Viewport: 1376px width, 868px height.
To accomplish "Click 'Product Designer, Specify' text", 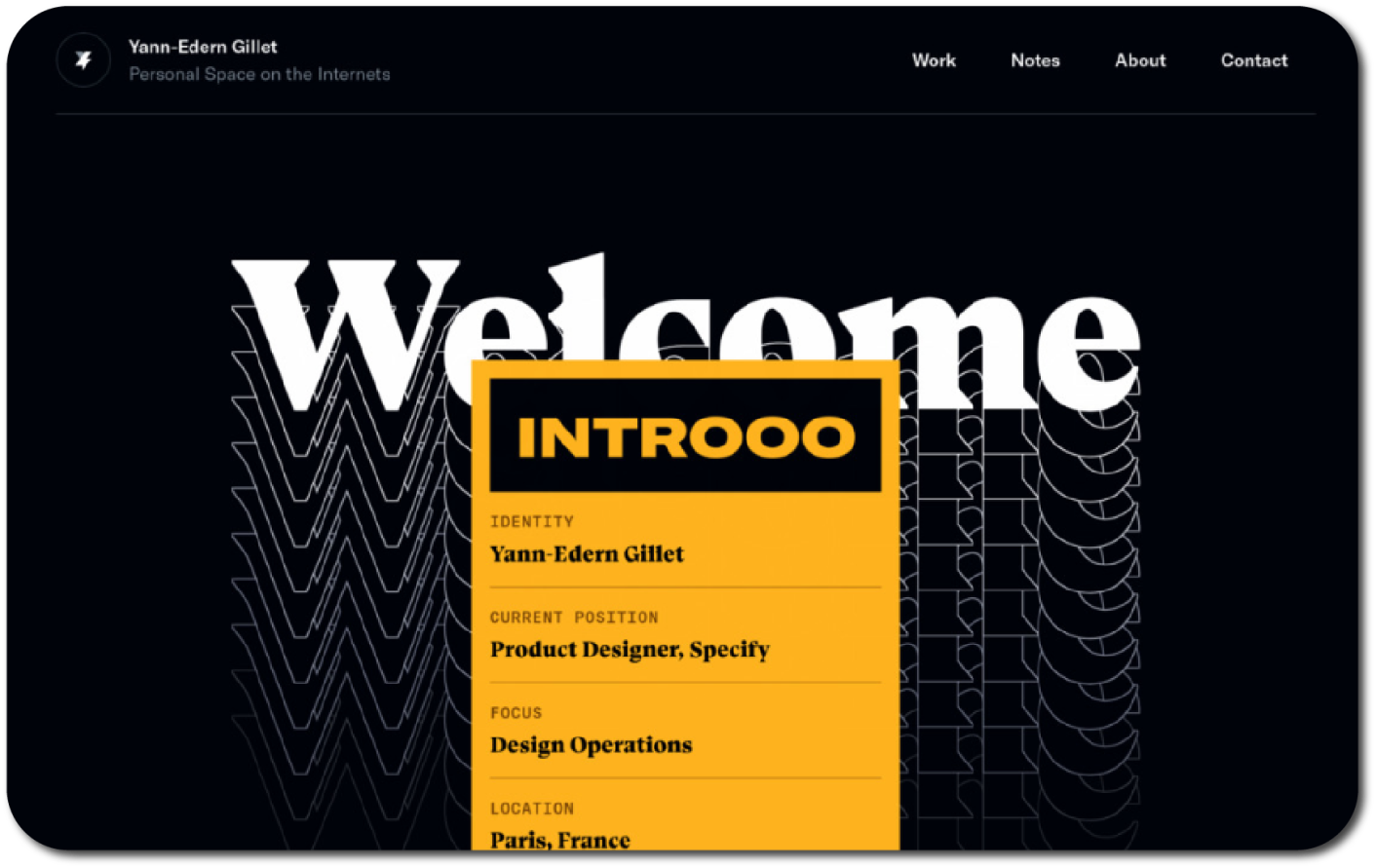I will 630,650.
